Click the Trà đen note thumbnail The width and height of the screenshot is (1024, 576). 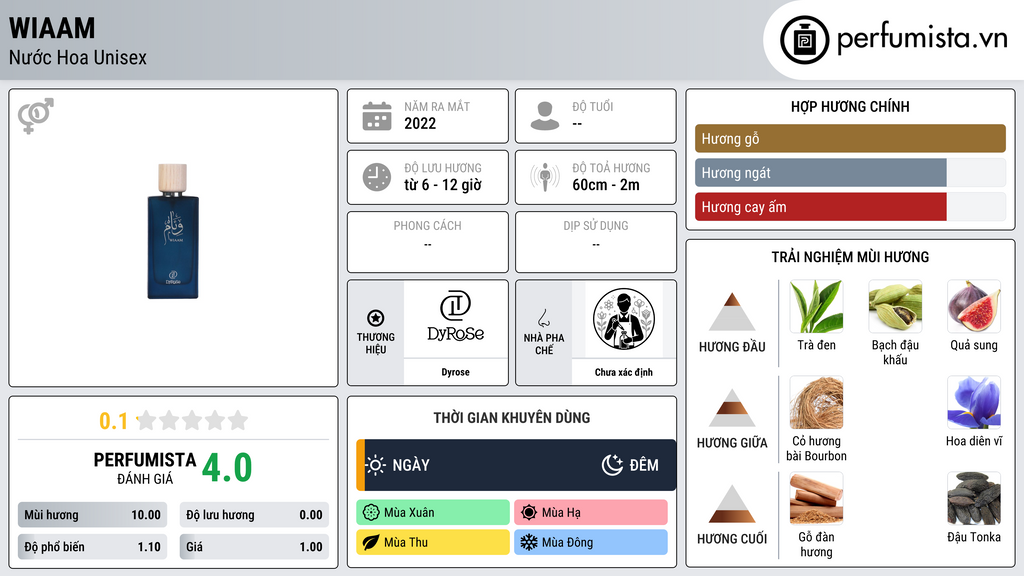[x=816, y=307]
